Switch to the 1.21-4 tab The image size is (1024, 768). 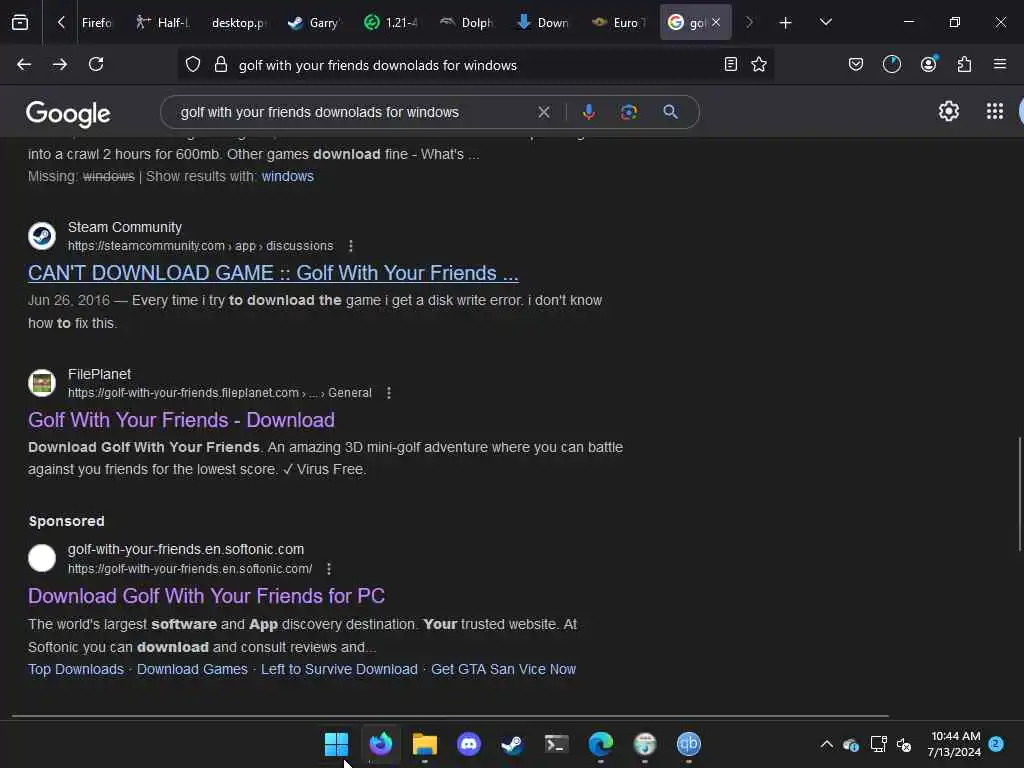(x=391, y=23)
